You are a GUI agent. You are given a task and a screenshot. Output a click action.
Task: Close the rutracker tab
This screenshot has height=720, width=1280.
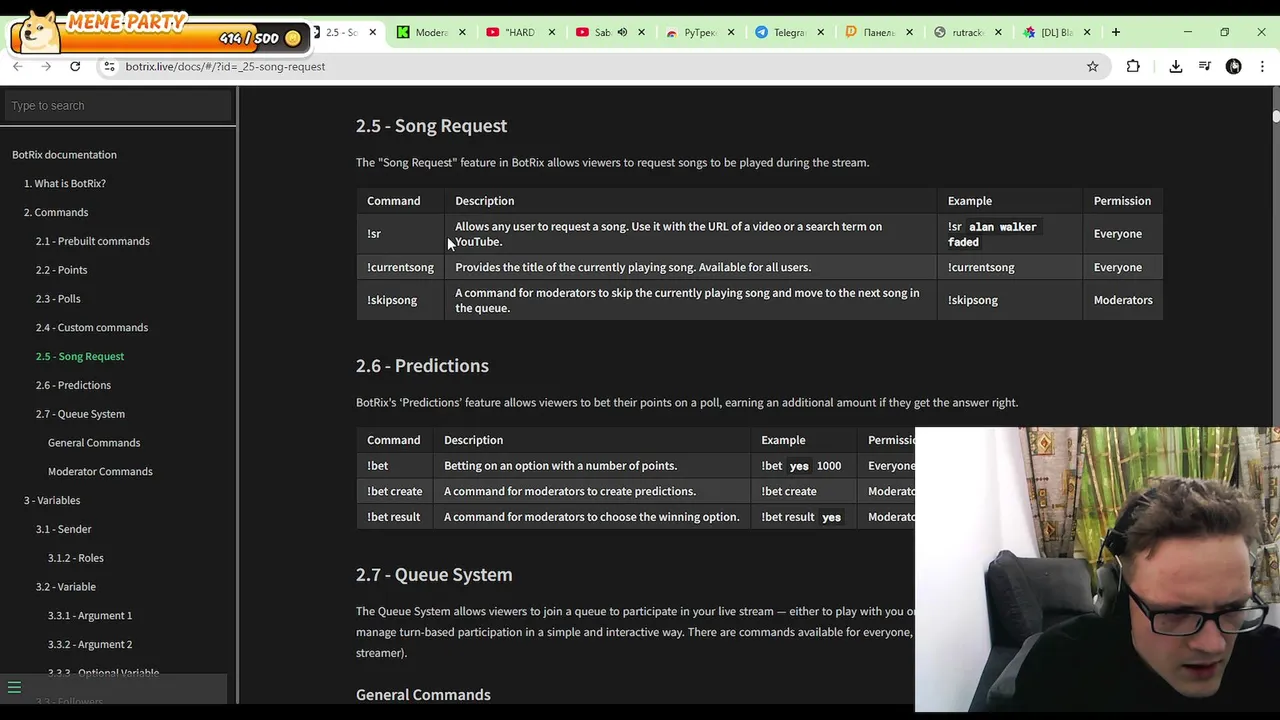point(998,32)
